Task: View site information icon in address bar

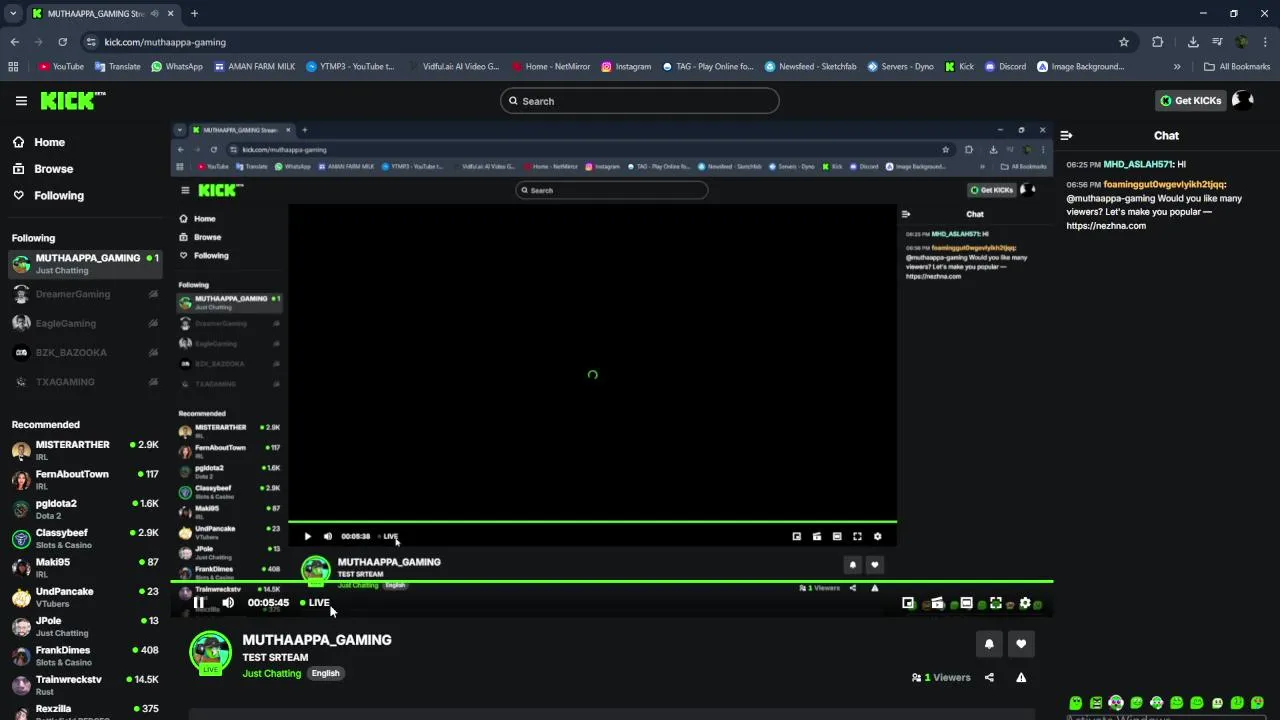Action: tap(91, 42)
